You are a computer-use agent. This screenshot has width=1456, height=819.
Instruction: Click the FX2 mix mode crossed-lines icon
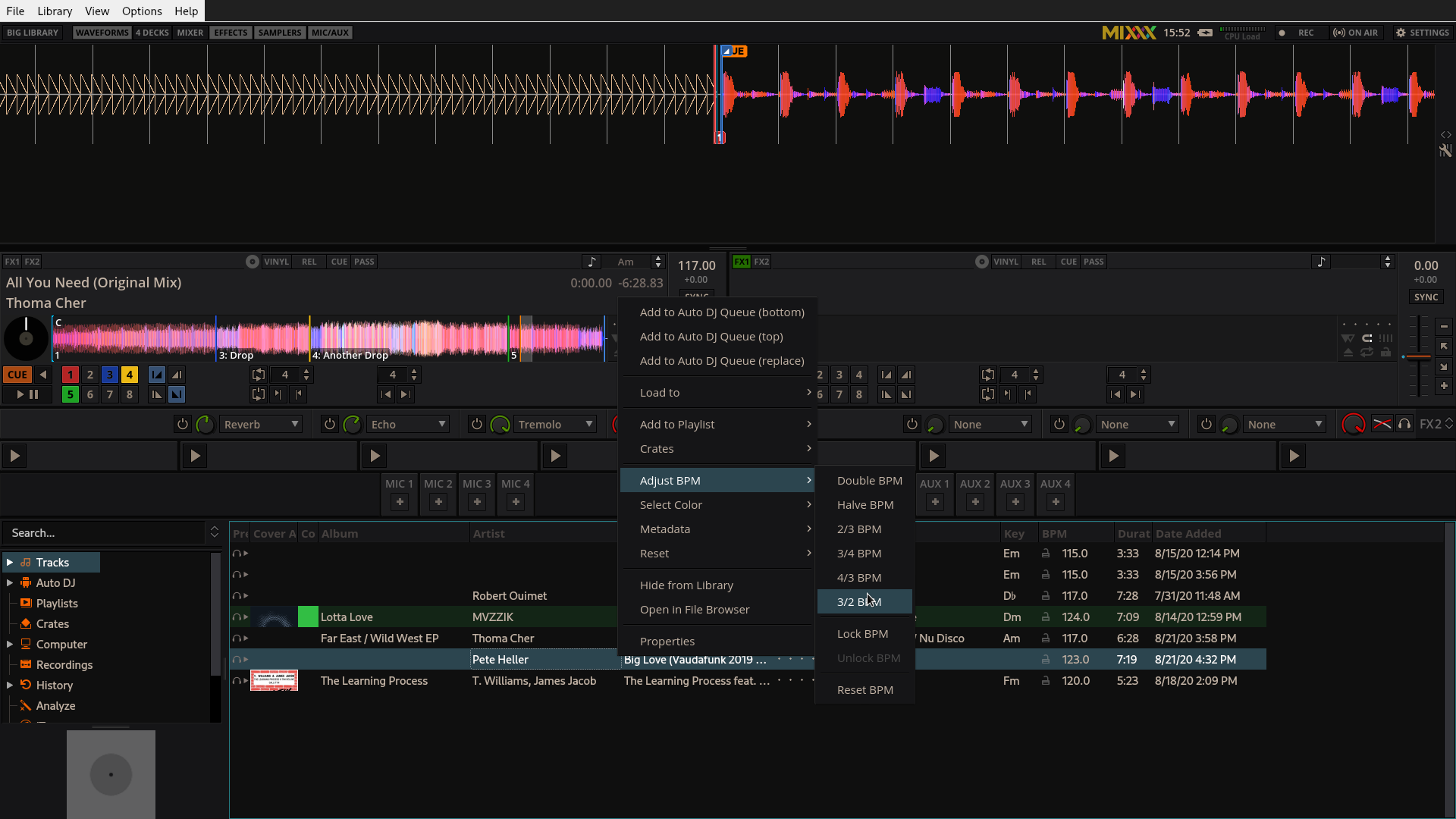1382,425
